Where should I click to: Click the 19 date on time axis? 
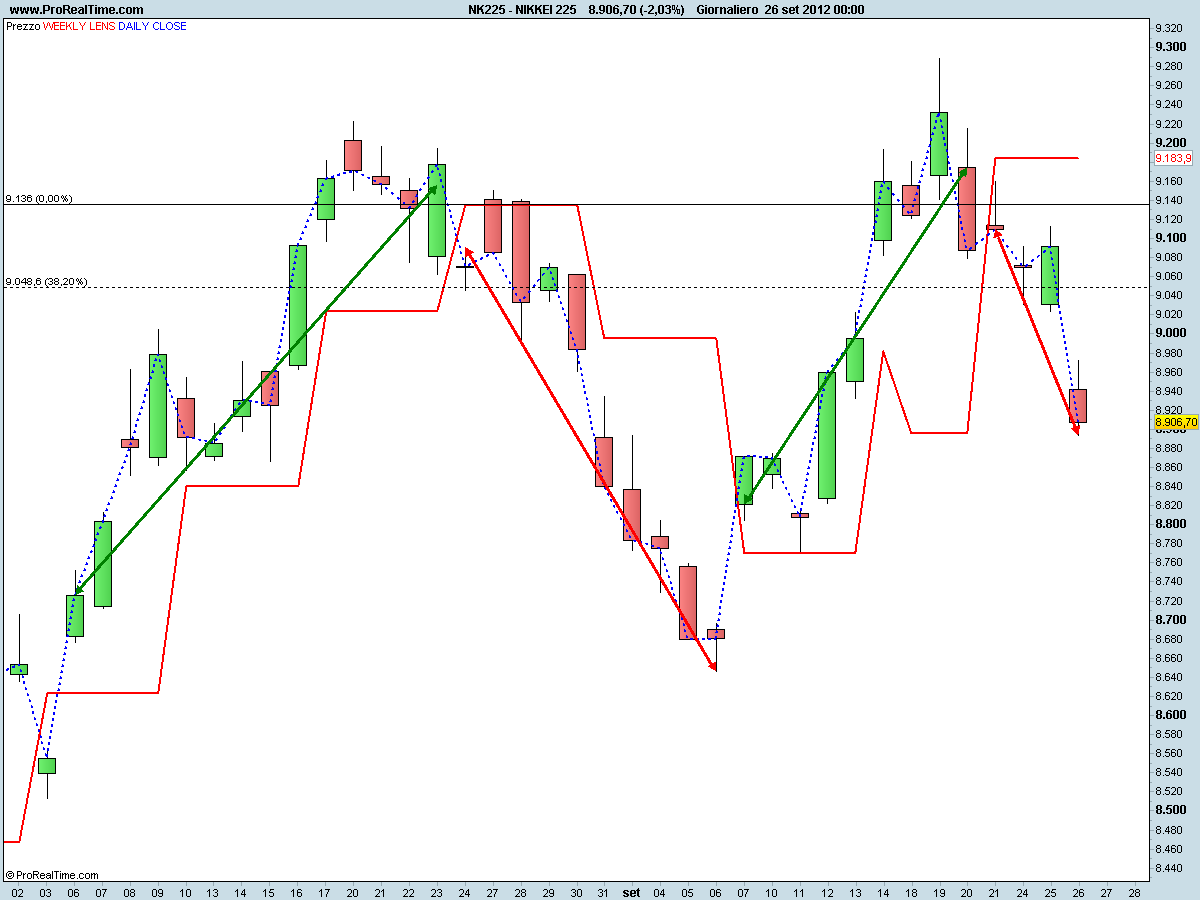(938, 892)
